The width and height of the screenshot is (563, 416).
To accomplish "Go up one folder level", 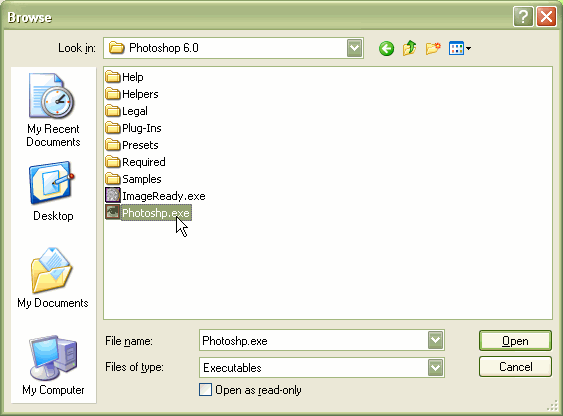I will [410, 48].
